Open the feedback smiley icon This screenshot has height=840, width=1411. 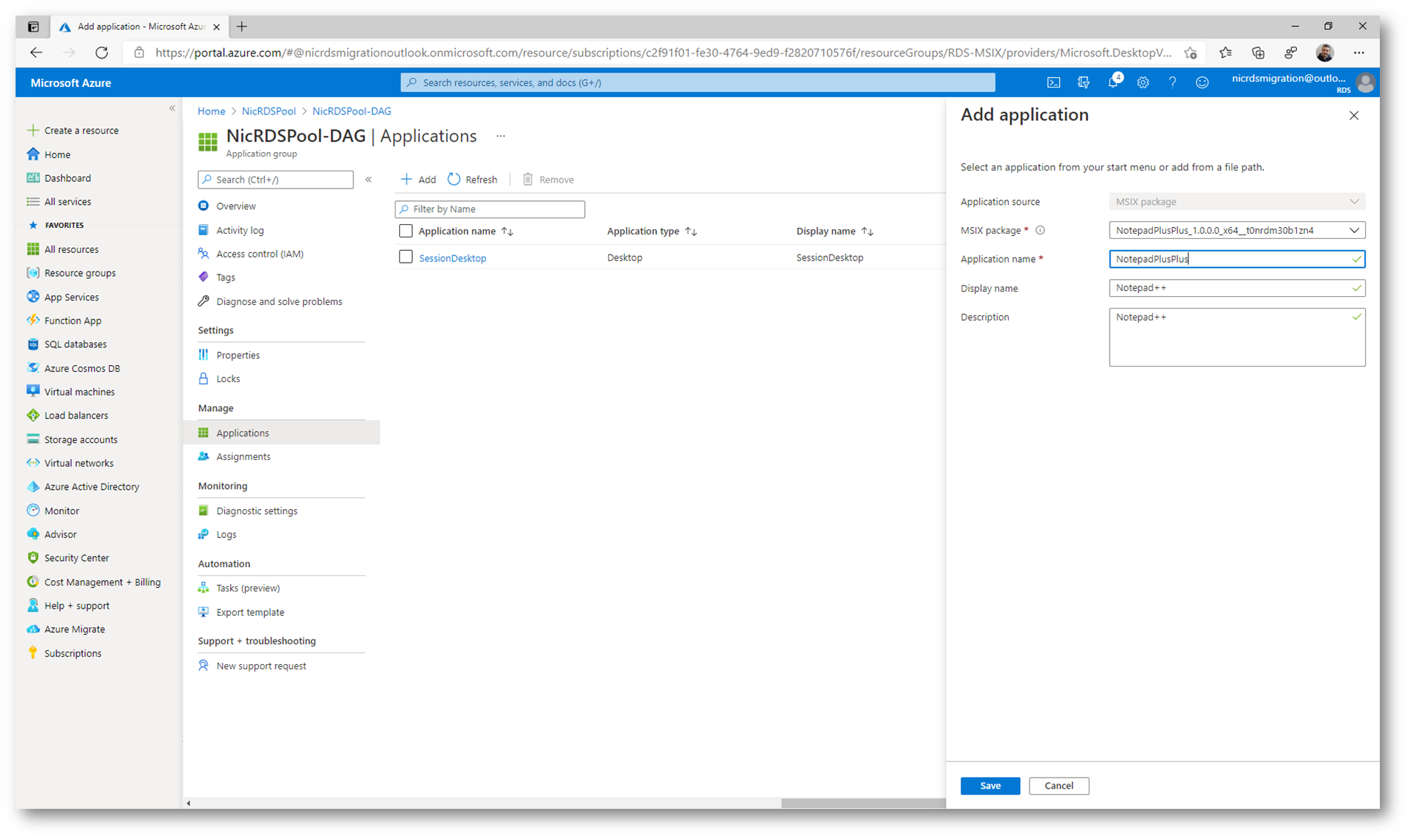point(1202,82)
